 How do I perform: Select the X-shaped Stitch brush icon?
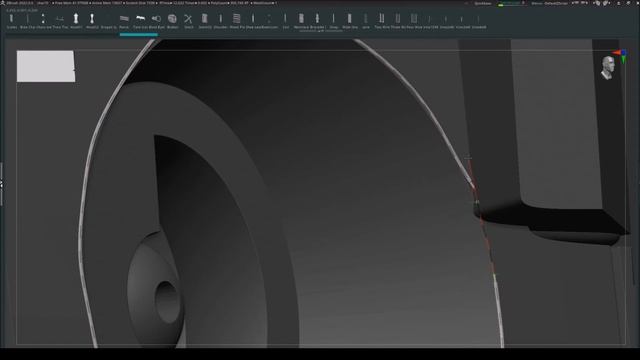(x=188, y=19)
